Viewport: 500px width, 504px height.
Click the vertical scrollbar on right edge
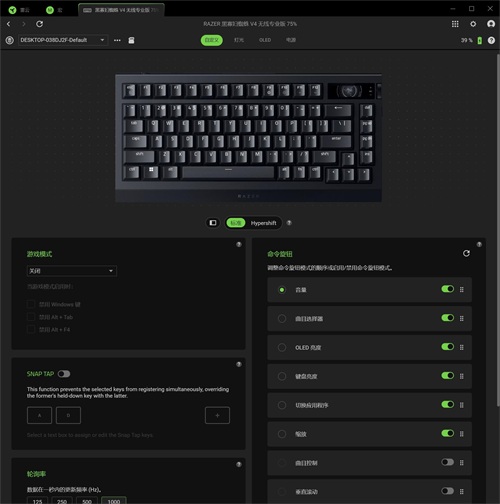point(498,230)
